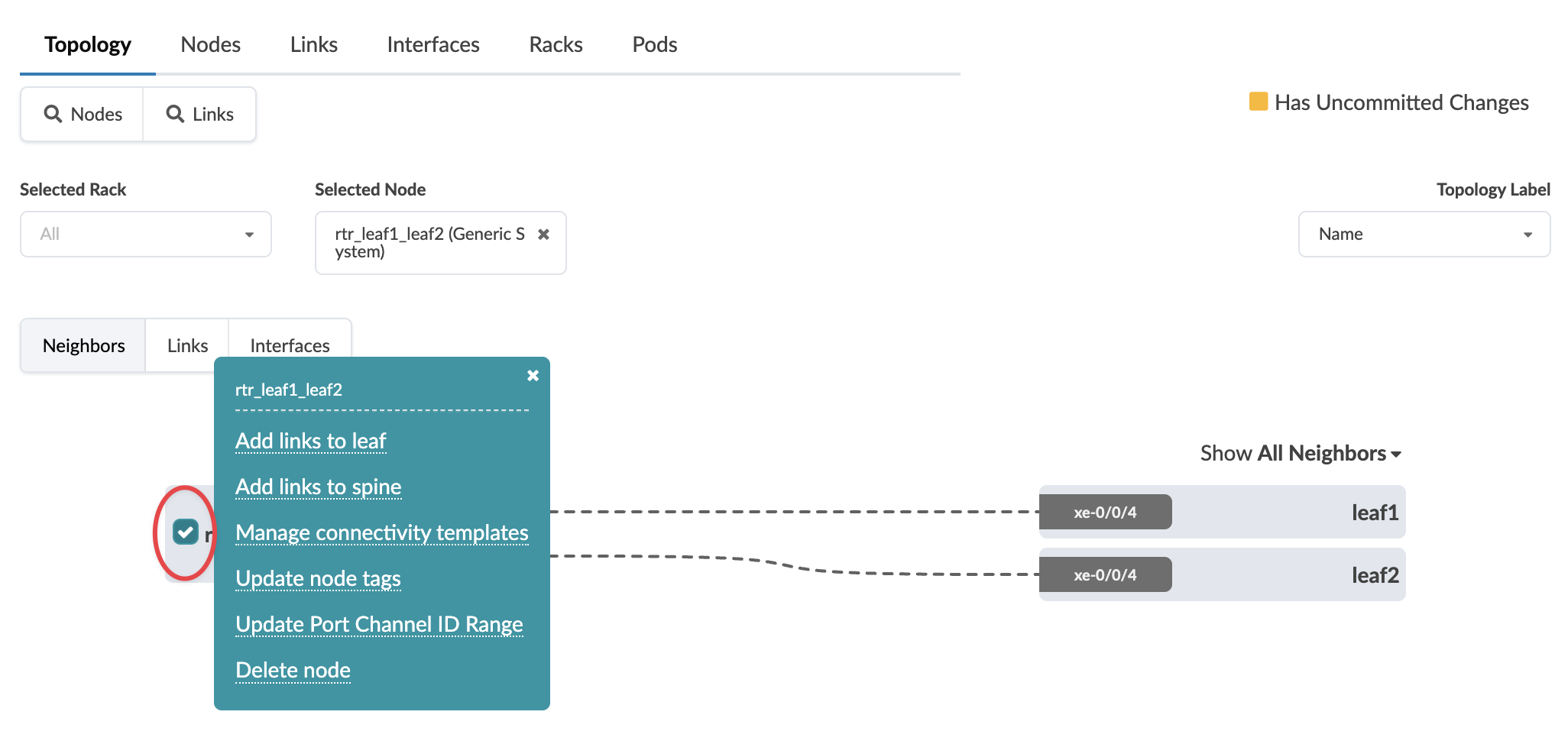Open the Topology Label dropdown

pyautogui.click(x=1424, y=235)
